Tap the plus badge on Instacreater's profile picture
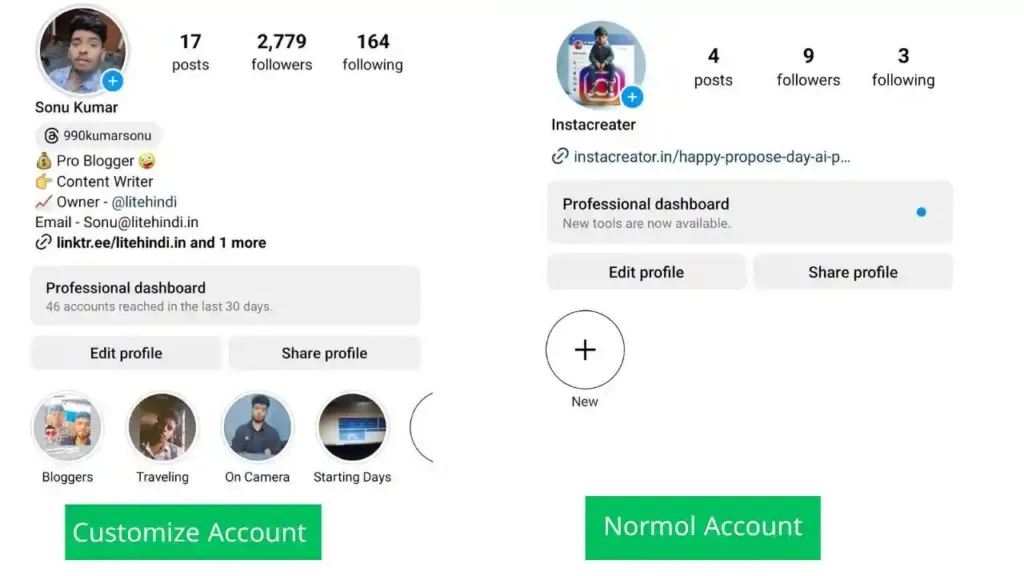 coord(632,97)
